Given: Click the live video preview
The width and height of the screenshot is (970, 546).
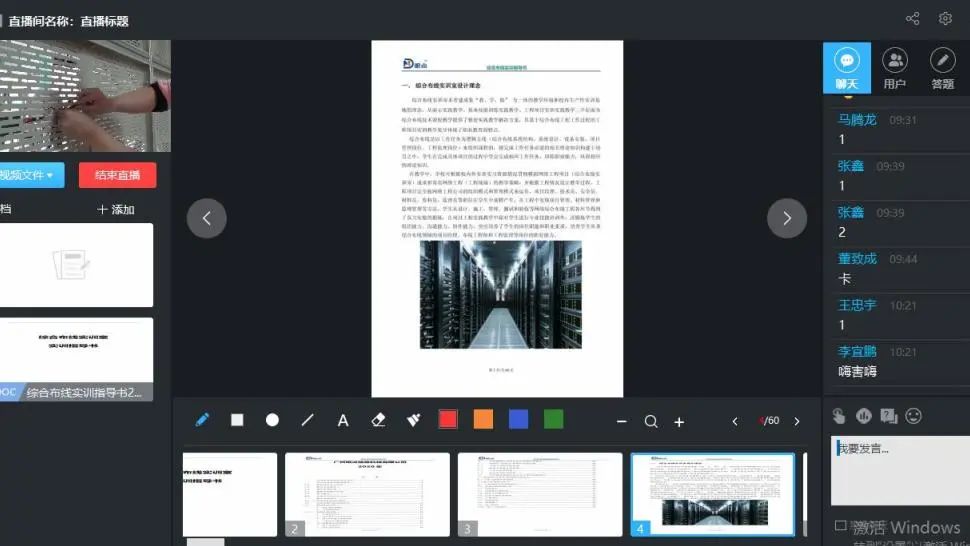Looking at the screenshot, I should pos(85,96).
